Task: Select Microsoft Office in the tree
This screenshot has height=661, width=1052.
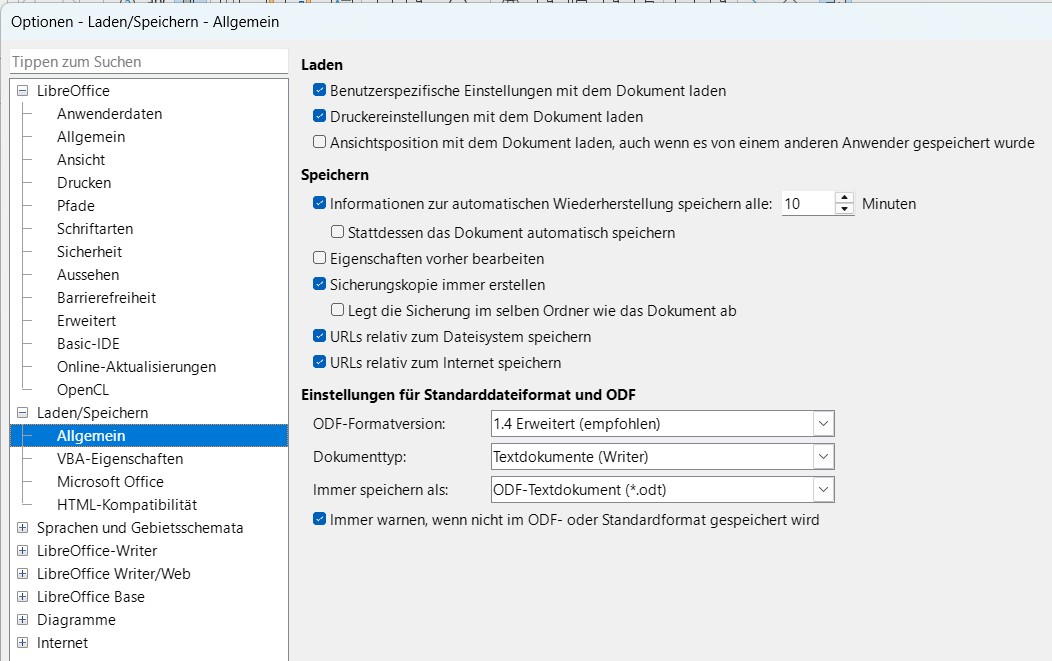Action: point(110,482)
